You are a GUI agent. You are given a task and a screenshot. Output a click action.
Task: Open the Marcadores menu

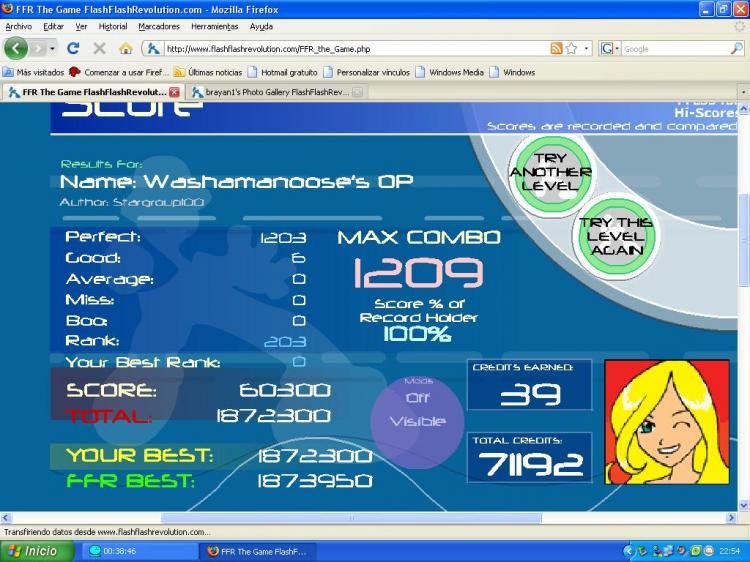click(159, 26)
